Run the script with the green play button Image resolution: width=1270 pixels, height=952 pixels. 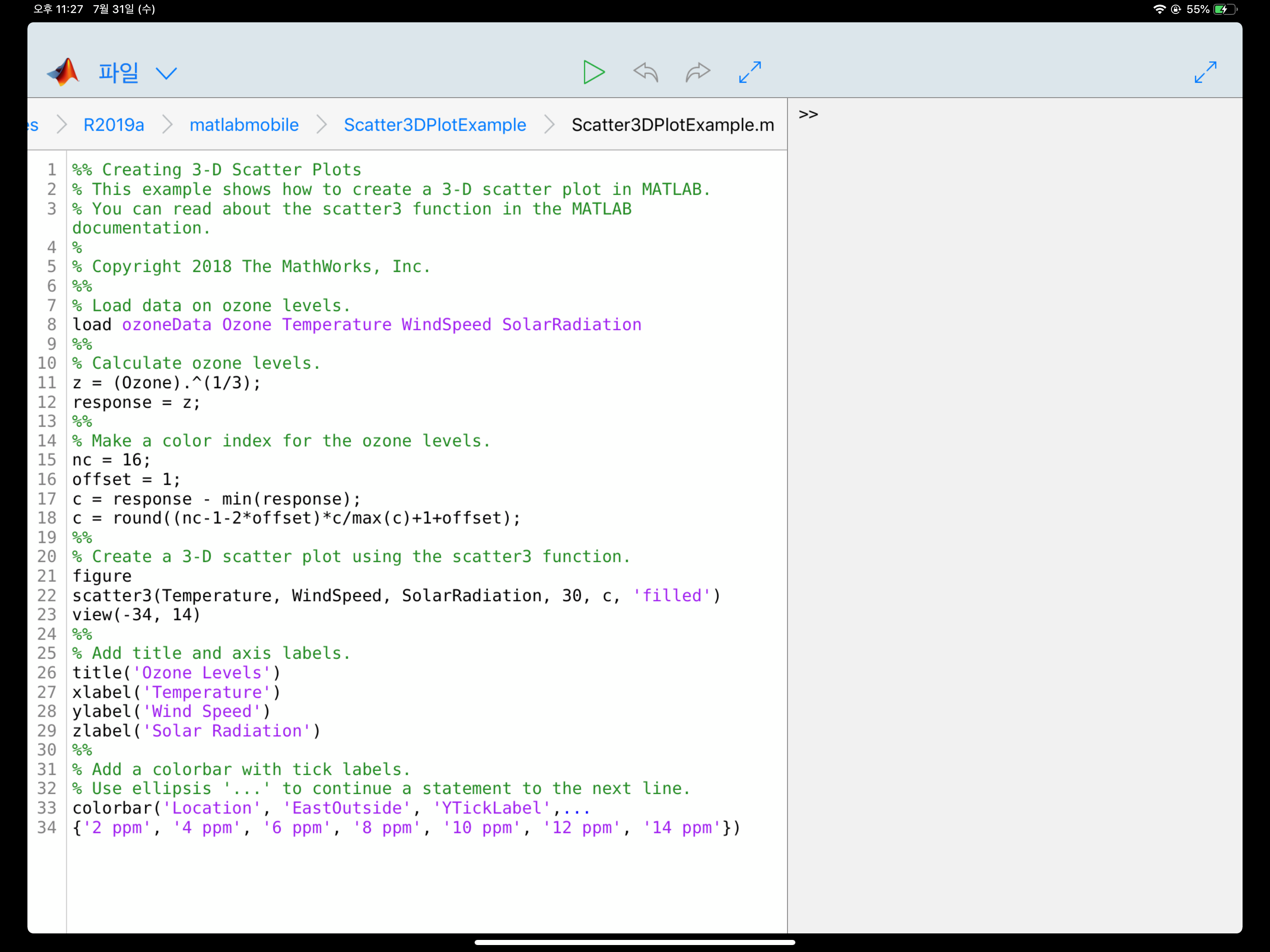[593, 73]
